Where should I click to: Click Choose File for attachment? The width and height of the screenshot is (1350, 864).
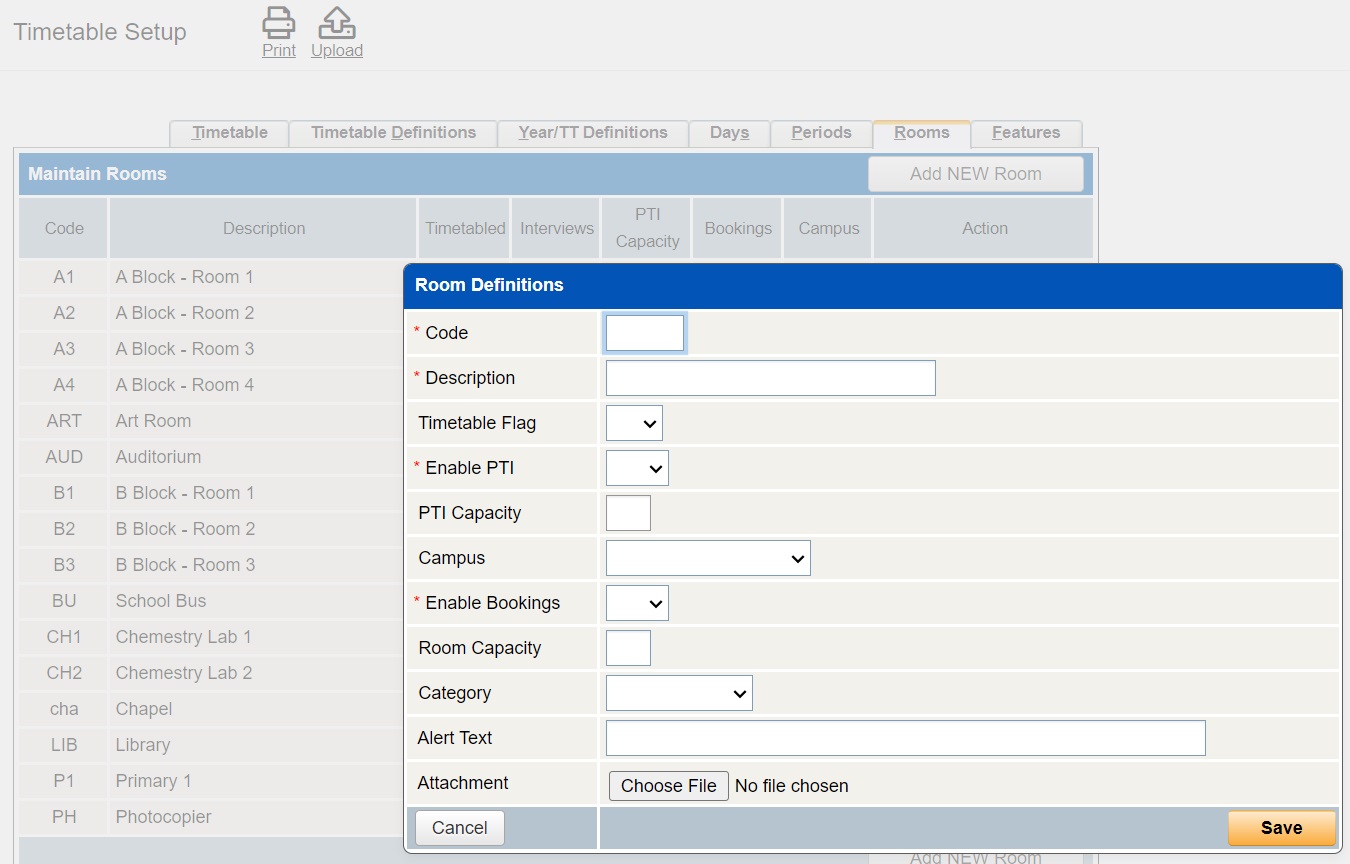[x=668, y=786]
